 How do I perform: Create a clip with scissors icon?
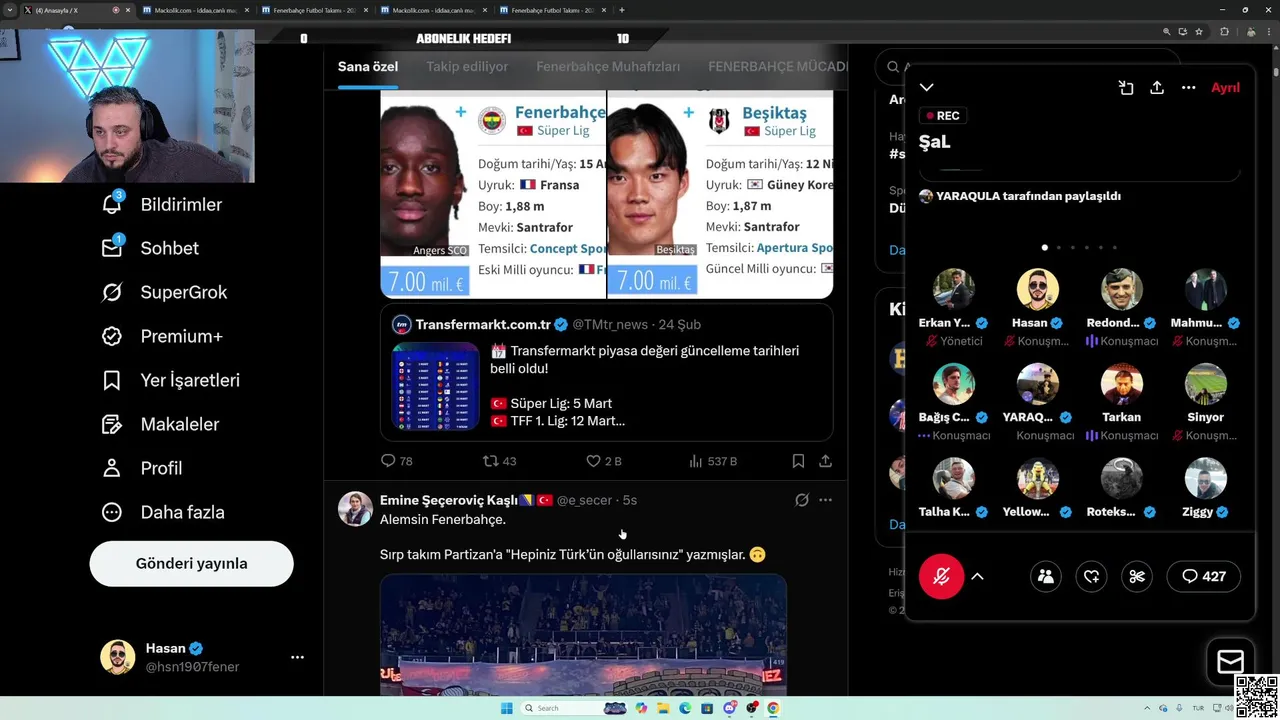(x=1137, y=576)
